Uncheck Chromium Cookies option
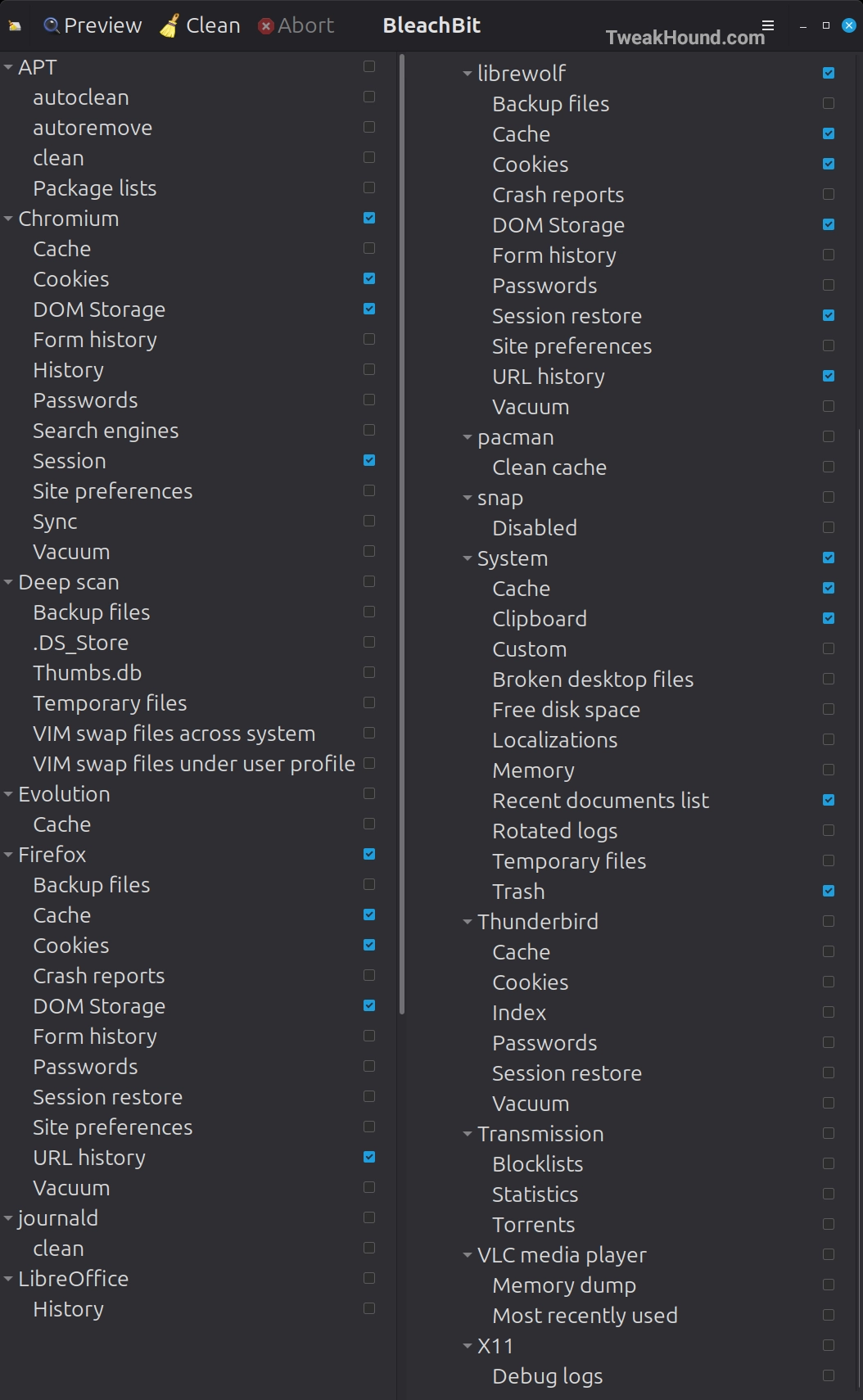 (369, 278)
